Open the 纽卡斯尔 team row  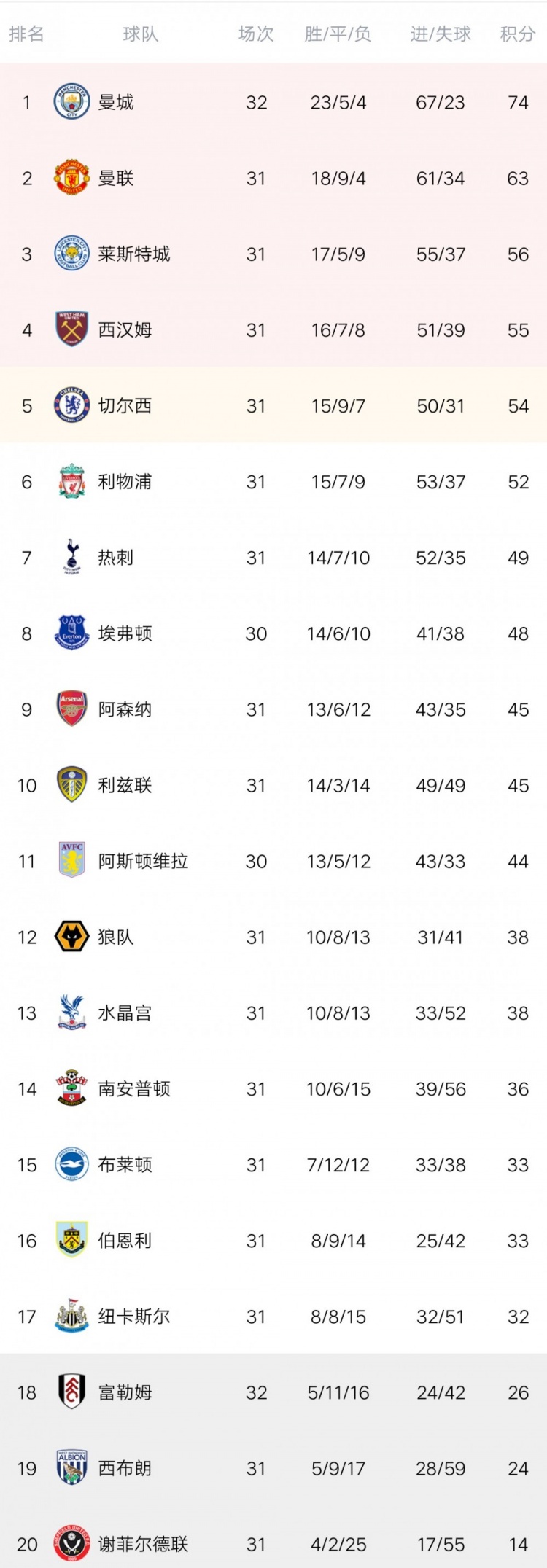coord(273,1316)
